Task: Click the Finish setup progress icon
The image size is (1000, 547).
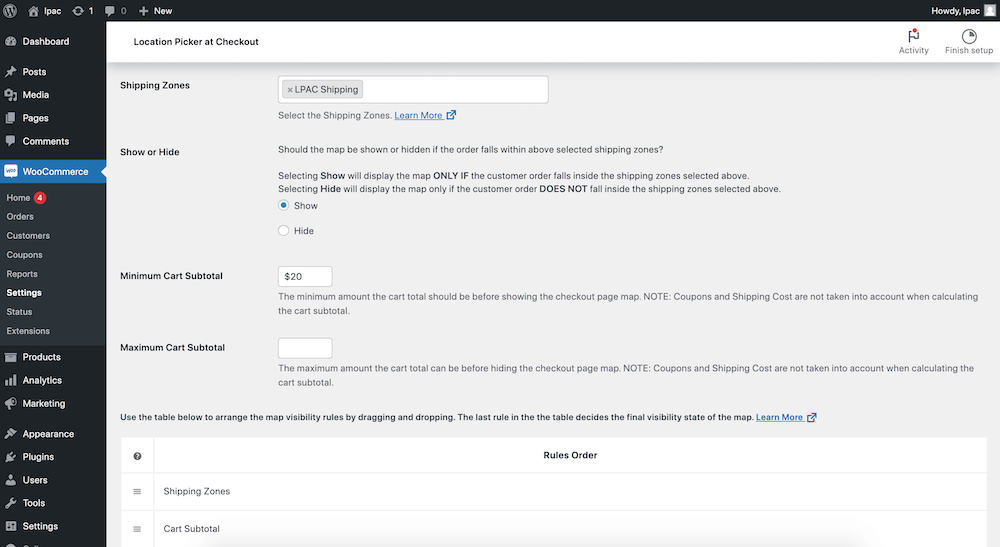Action: (969, 36)
